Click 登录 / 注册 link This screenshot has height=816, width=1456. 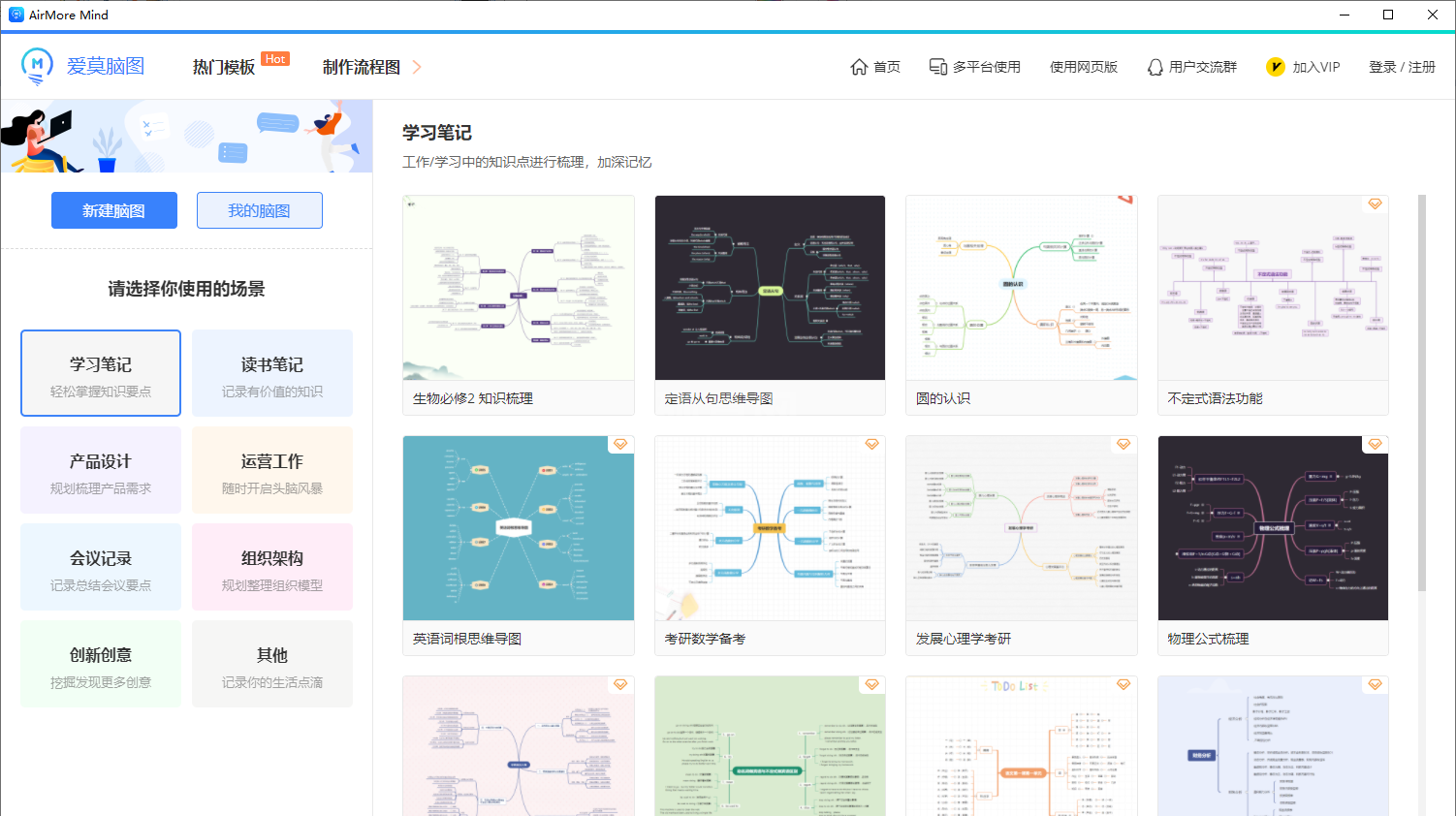[x=1402, y=67]
